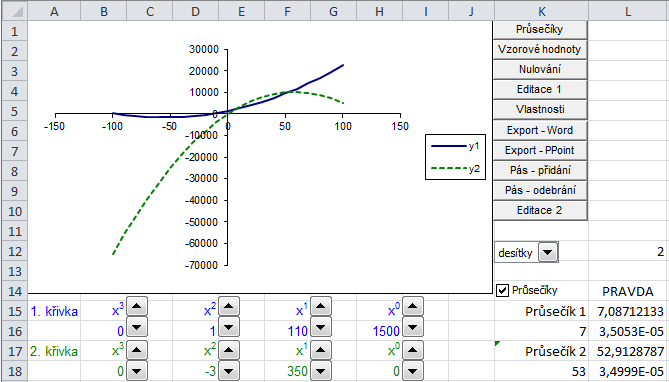669x382 pixels.
Task: Select the '2. křivka' label cell
Action: 54,352
